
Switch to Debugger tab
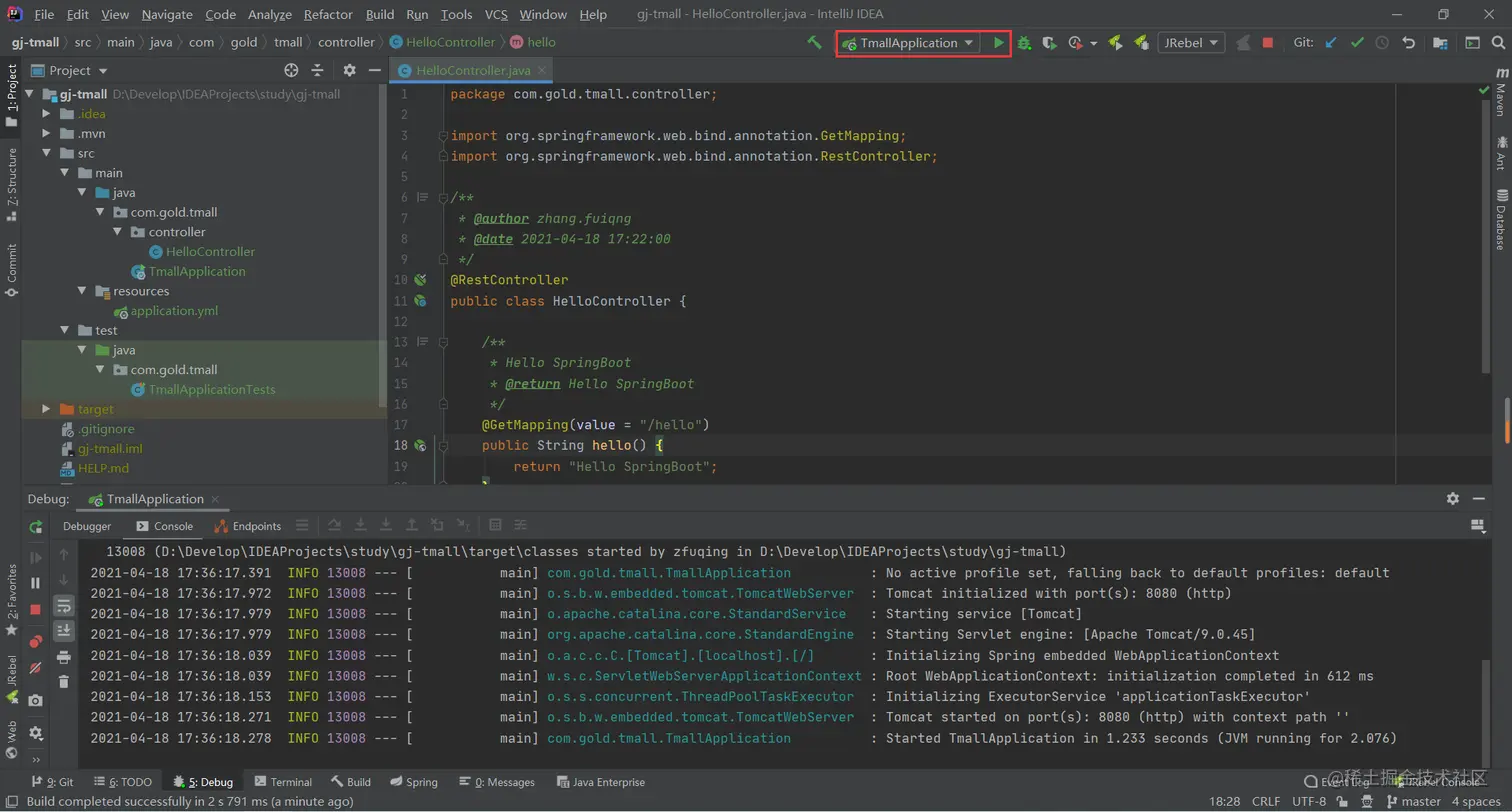coord(87,526)
